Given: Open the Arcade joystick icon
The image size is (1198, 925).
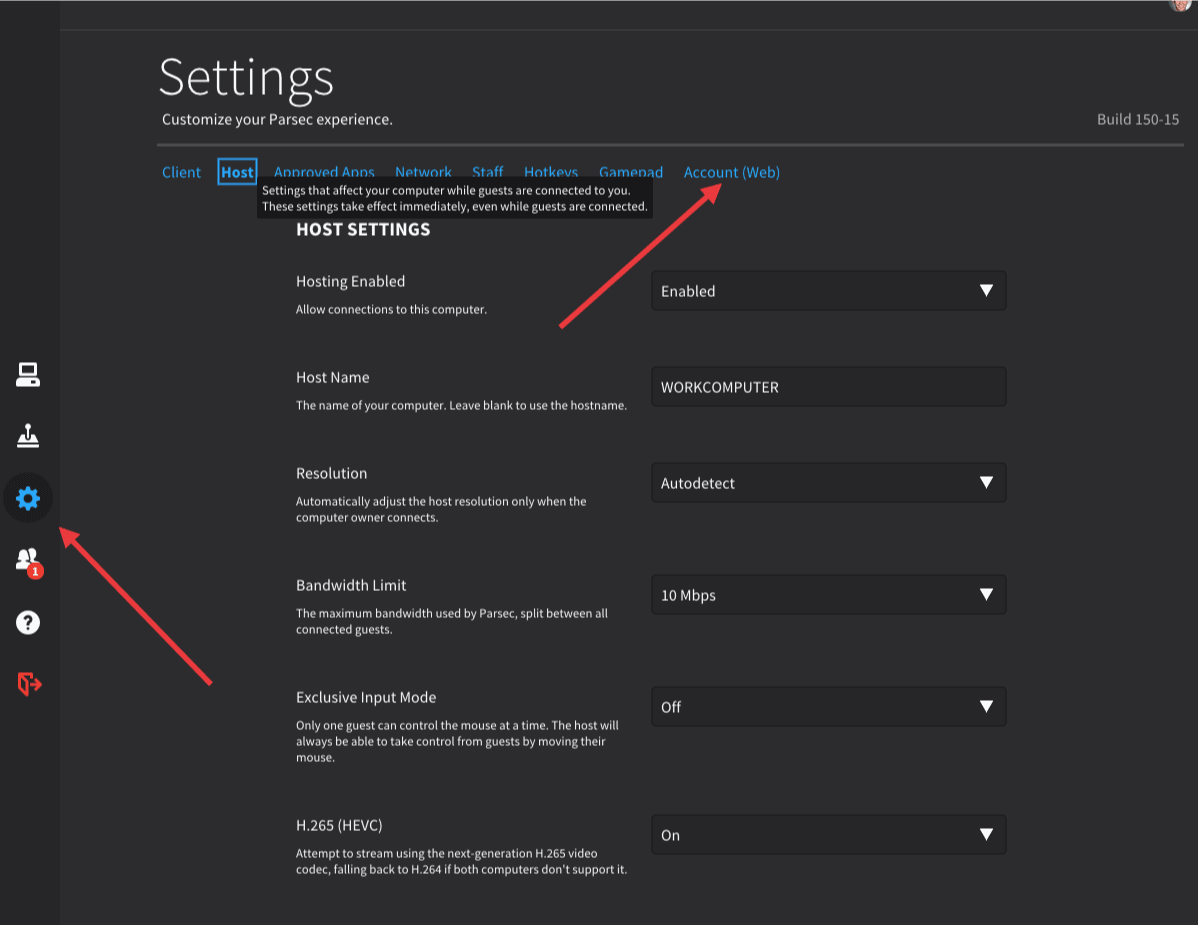Looking at the screenshot, I should 28,436.
